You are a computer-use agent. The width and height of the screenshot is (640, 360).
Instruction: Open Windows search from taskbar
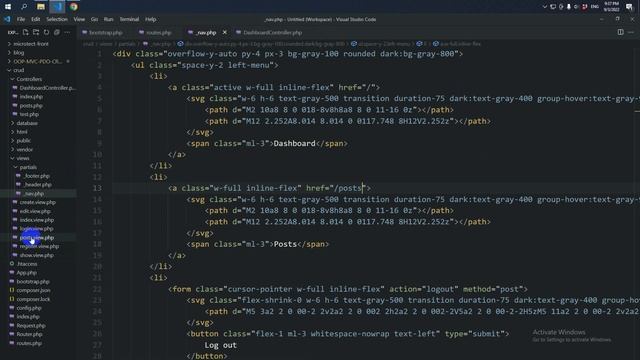click(24, 7)
